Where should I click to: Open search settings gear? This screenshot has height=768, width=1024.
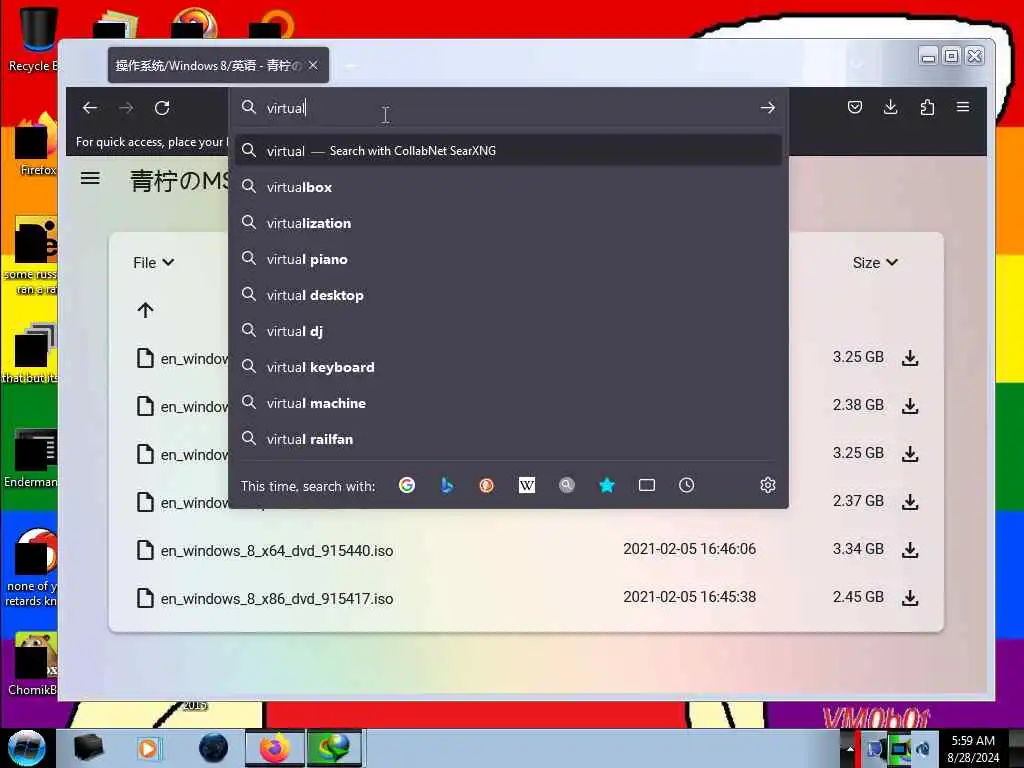coord(767,485)
